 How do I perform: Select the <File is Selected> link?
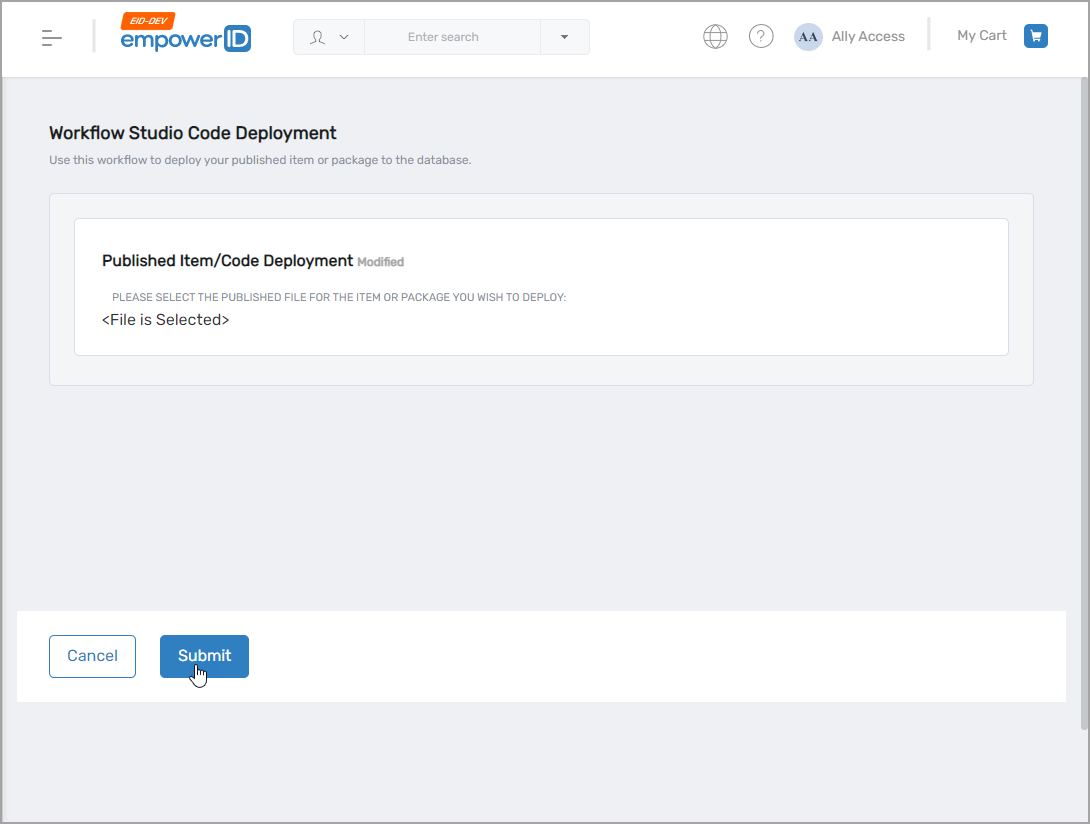tap(165, 319)
